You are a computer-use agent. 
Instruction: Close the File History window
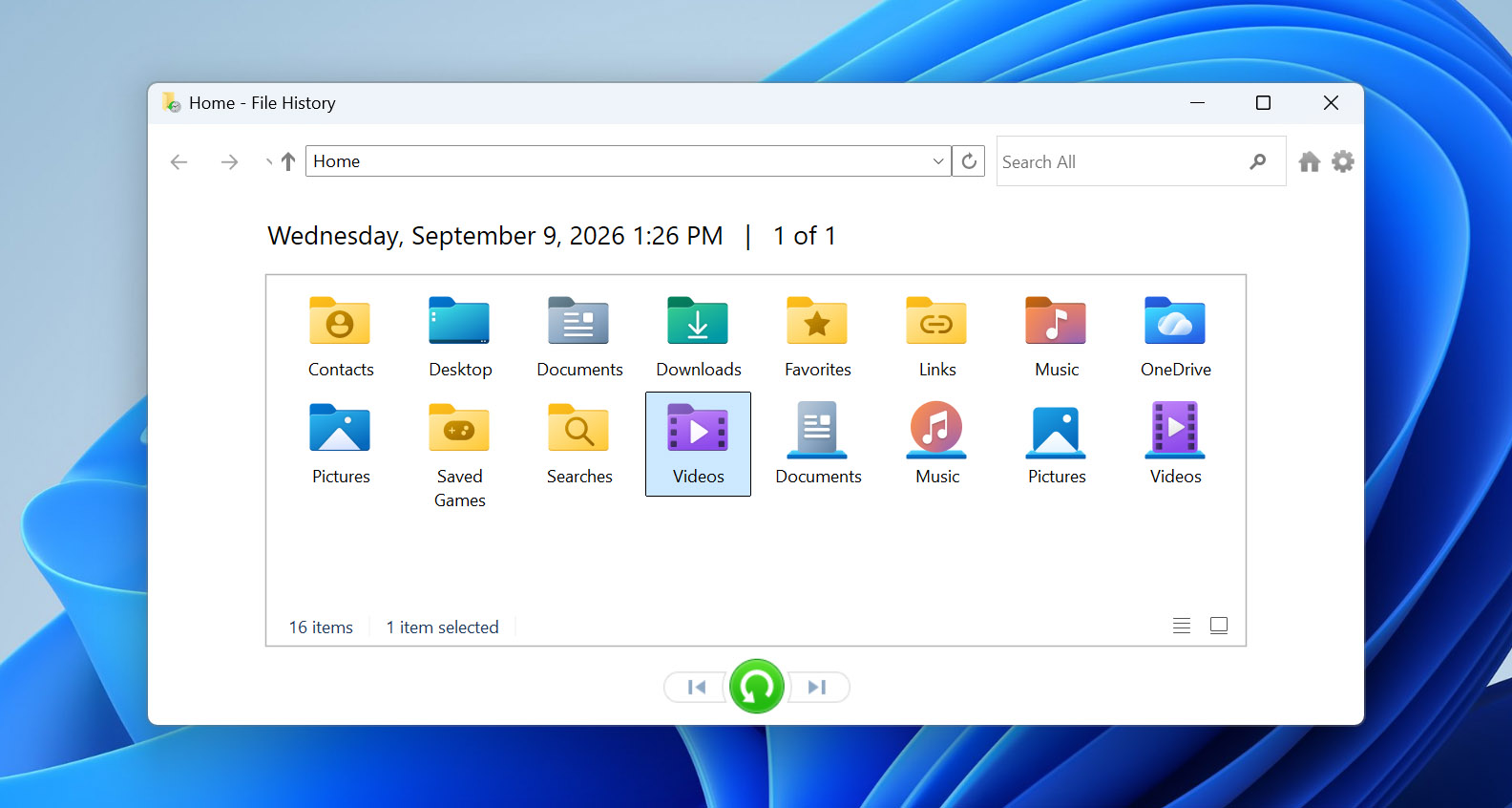click(x=1331, y=103)
